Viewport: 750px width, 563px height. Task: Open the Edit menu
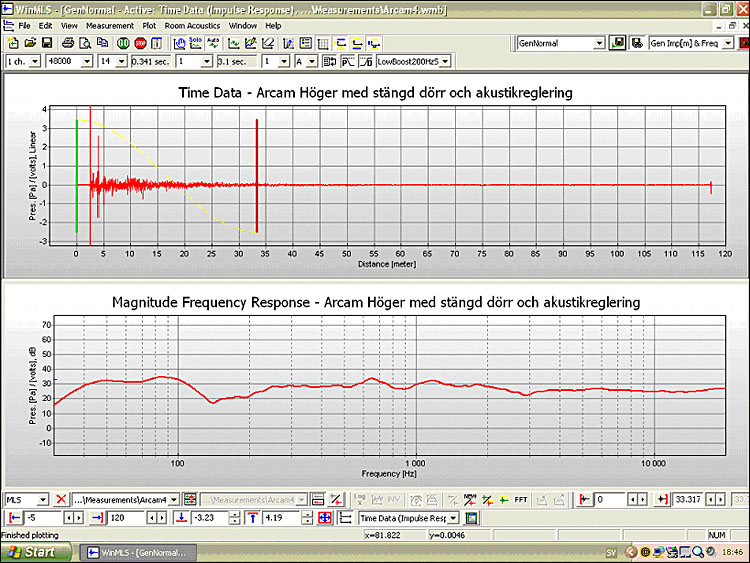45,26
